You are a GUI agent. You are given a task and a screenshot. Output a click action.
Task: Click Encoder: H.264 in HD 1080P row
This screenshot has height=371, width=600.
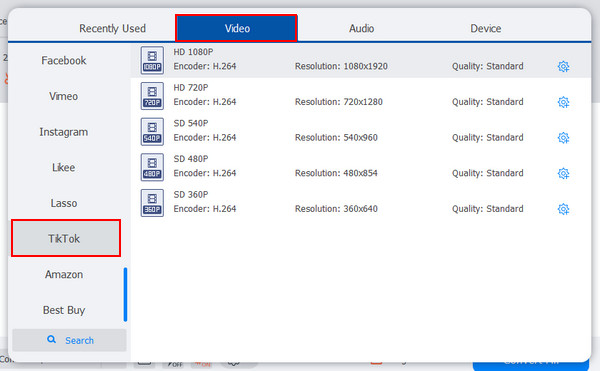(205, 67)
